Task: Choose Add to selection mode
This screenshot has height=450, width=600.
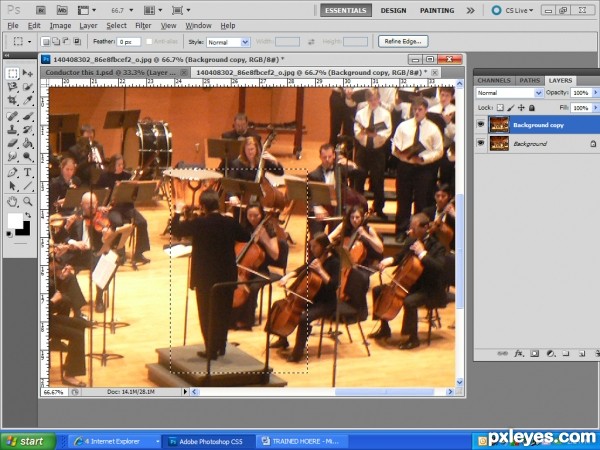Action: tap(56, 41)
